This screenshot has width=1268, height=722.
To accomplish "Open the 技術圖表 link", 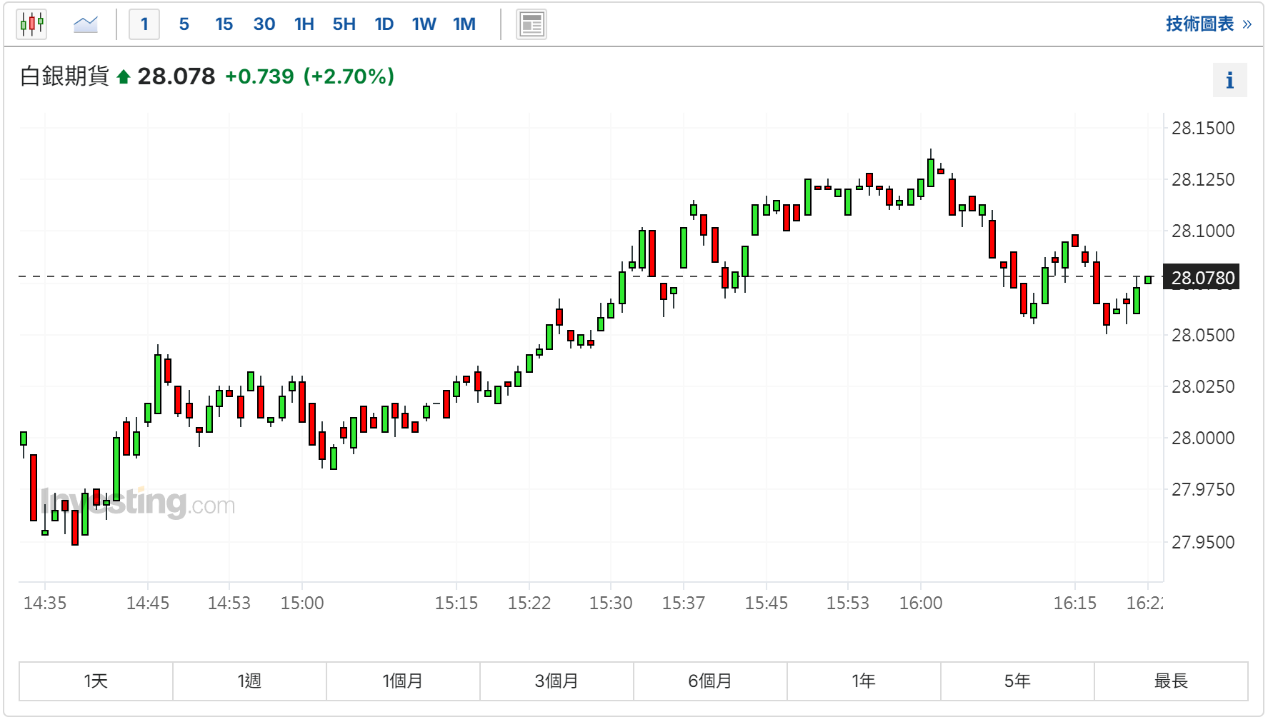I will click(1207, 24).
